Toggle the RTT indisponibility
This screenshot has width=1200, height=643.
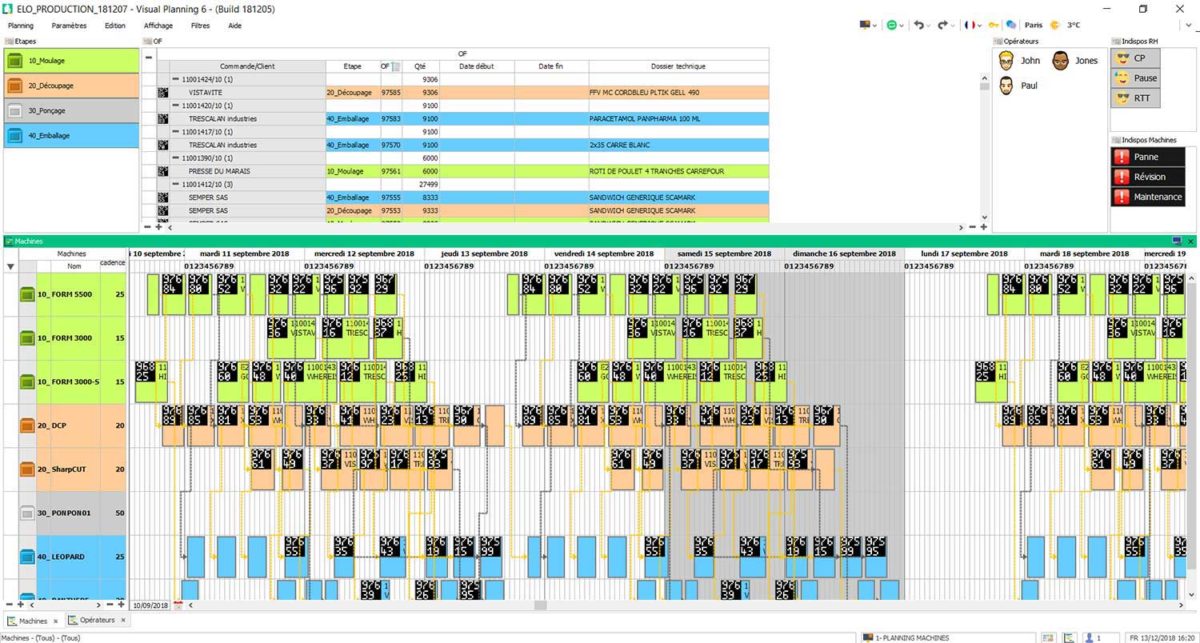coord(1121,98)
